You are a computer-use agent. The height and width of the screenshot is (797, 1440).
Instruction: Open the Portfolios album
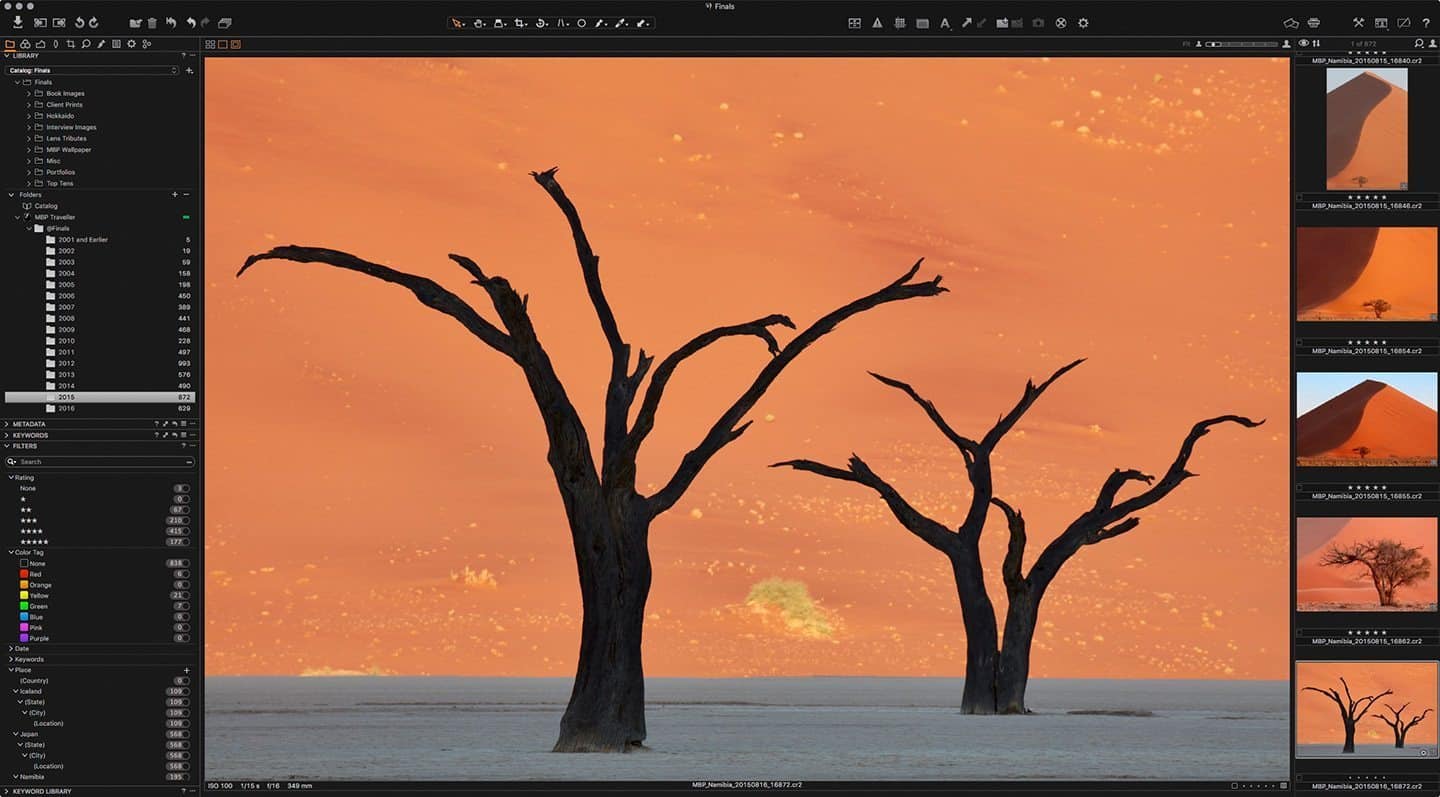[60, 172]
